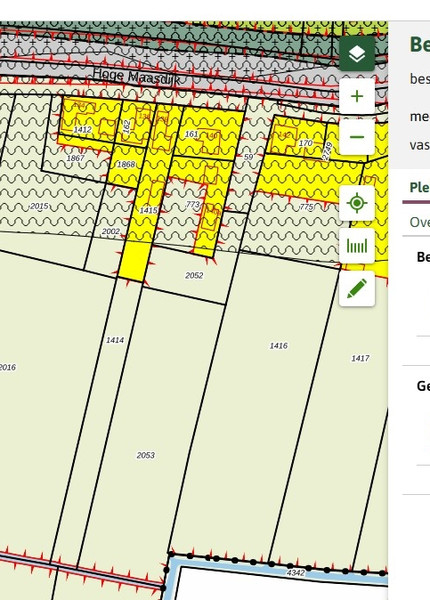Select parcel number 1867
The height and width of the screenshot is (600, 430).
(x=75, y=158)
